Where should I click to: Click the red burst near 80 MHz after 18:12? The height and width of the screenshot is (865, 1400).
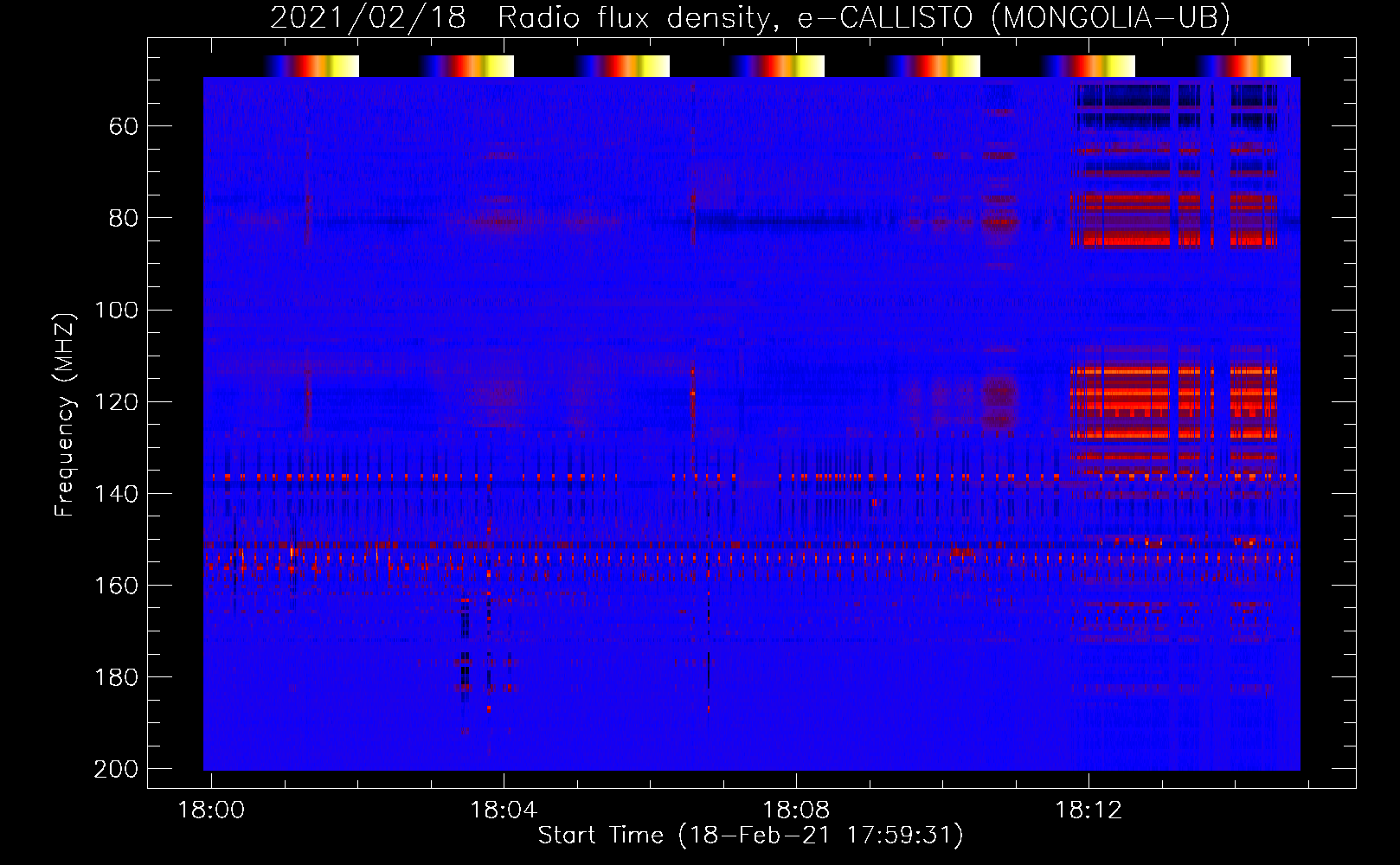1174,220
